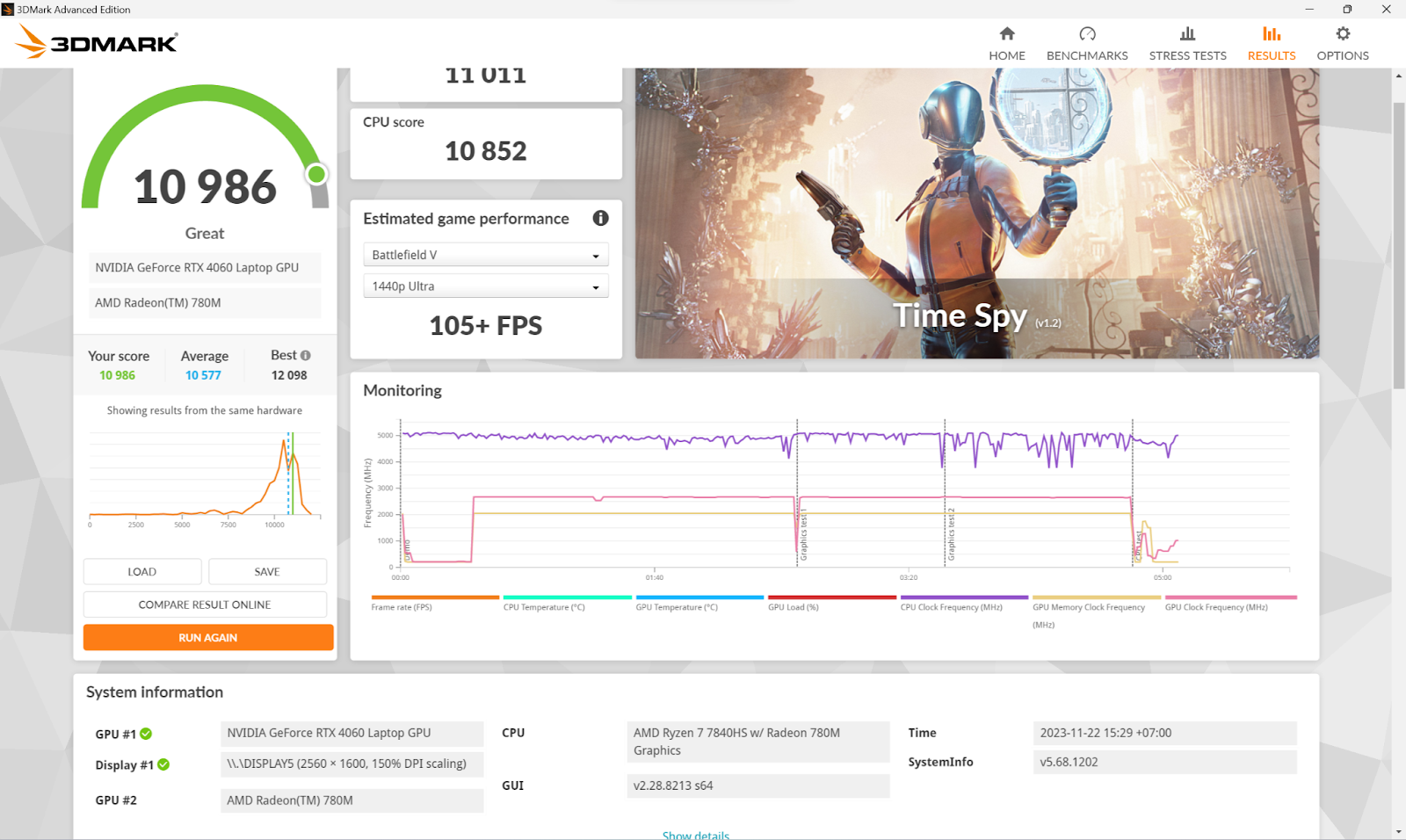Click the vertical scrollbar thumb
This screenshot has height=840, width=1406.
(1399, 245)
